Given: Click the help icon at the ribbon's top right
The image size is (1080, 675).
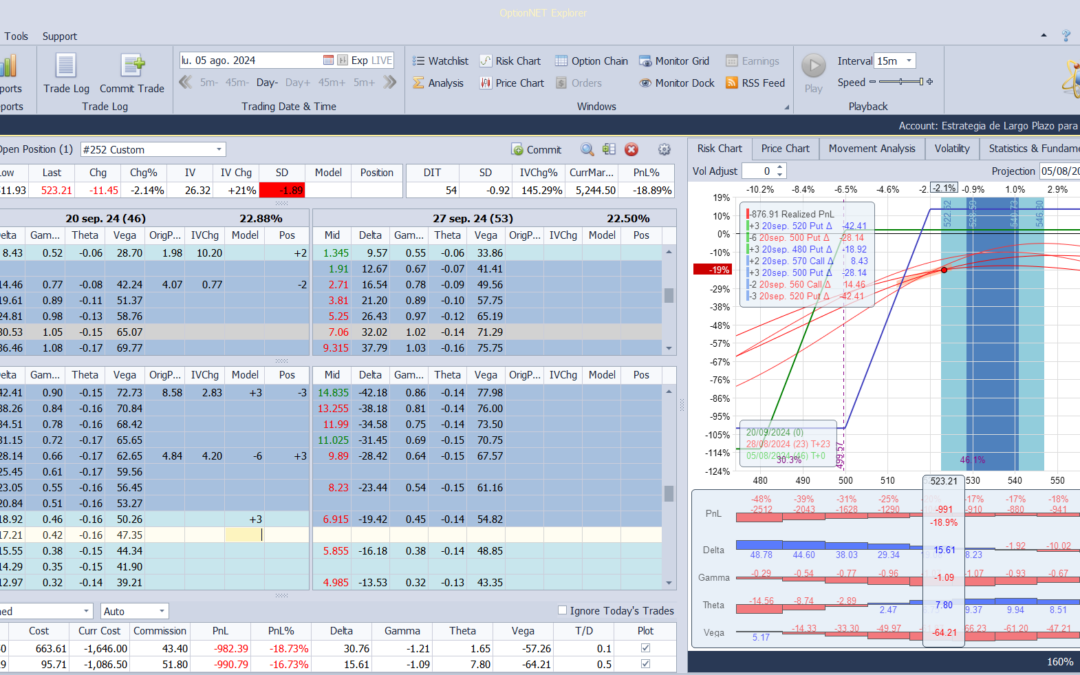Looking at the screenshot, I should click(x=1066, y=36).
